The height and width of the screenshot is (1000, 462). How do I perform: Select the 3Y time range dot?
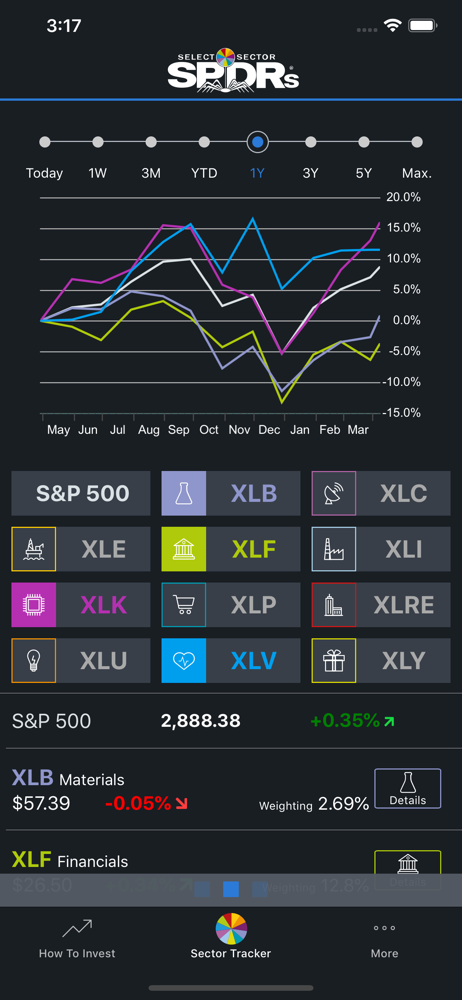(311, 142)
